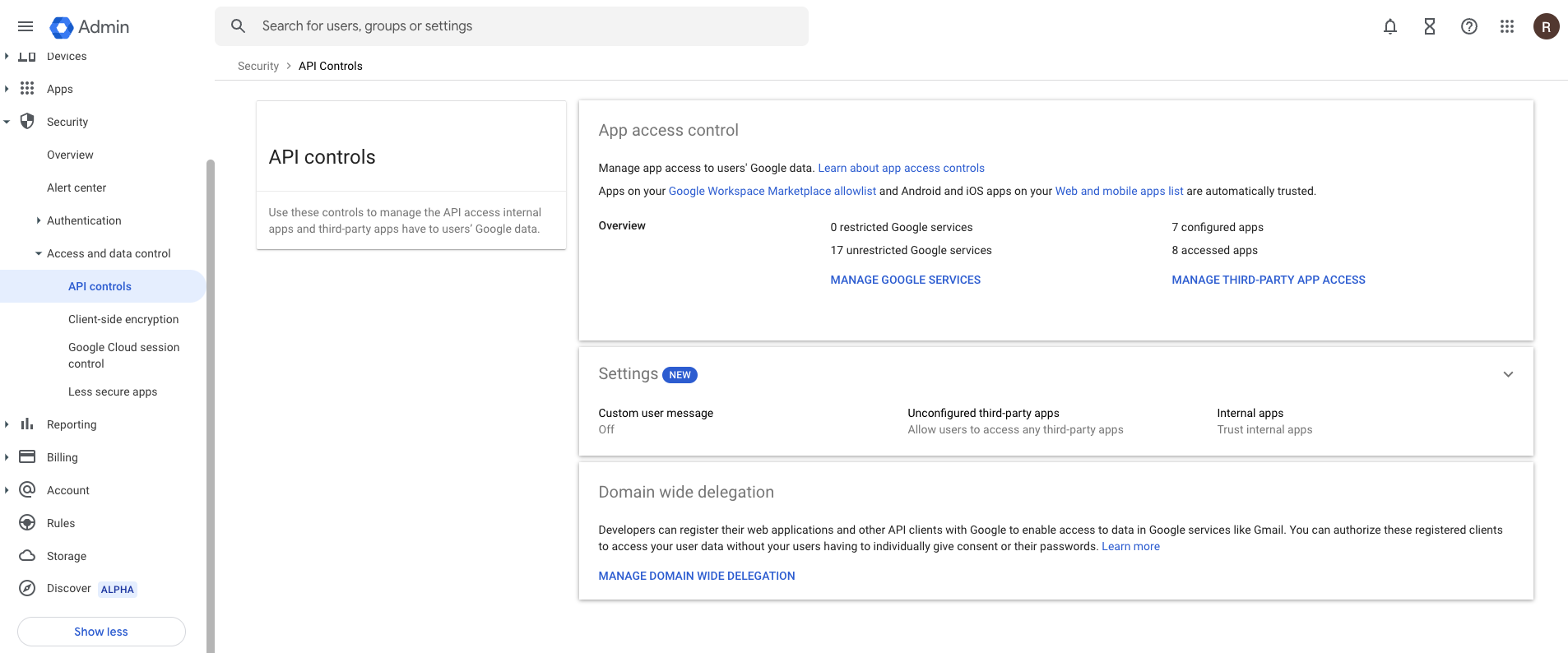This screenshot has height=653, width=1568.
Task: Click the Show less button
Action: 101,632
